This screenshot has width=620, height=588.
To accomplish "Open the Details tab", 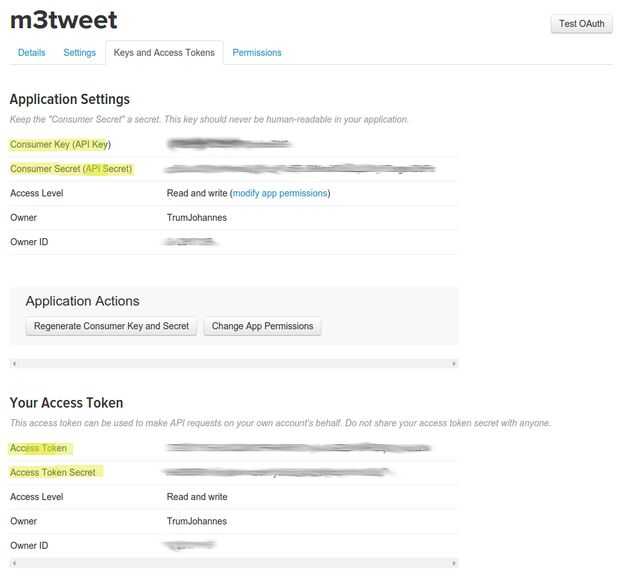I will (31, 52).
